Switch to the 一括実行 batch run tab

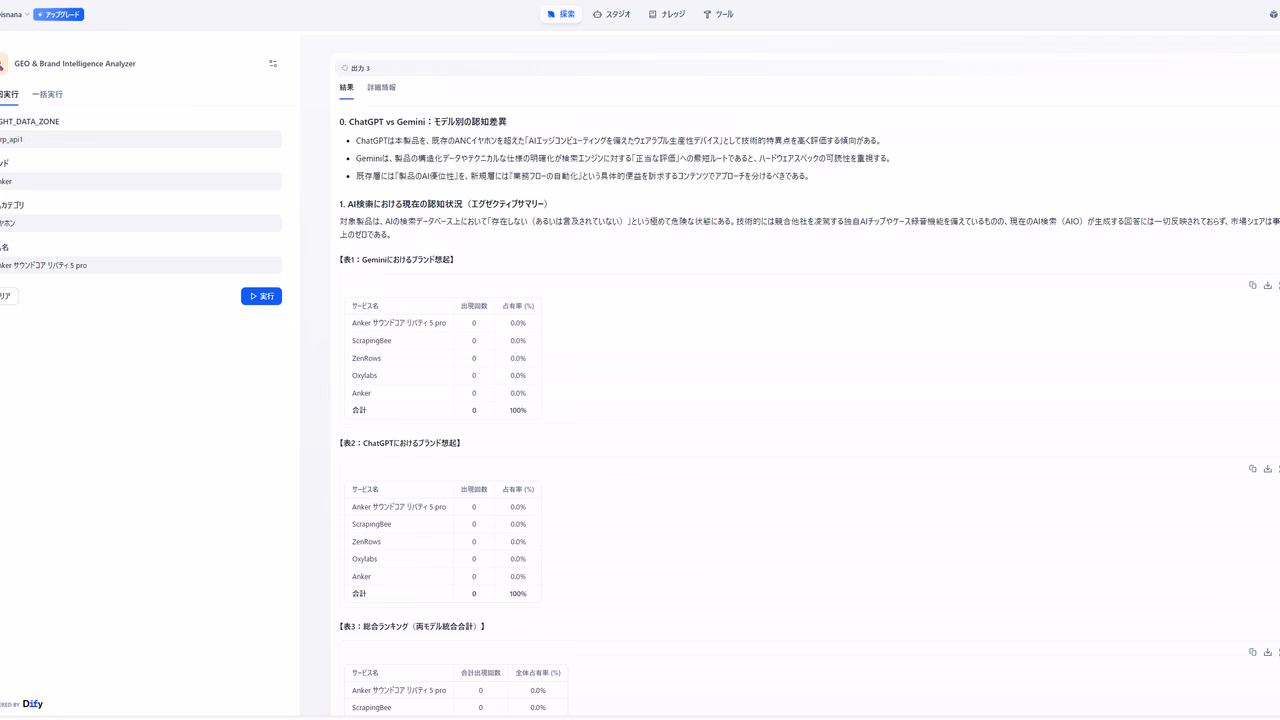(47, 94)
